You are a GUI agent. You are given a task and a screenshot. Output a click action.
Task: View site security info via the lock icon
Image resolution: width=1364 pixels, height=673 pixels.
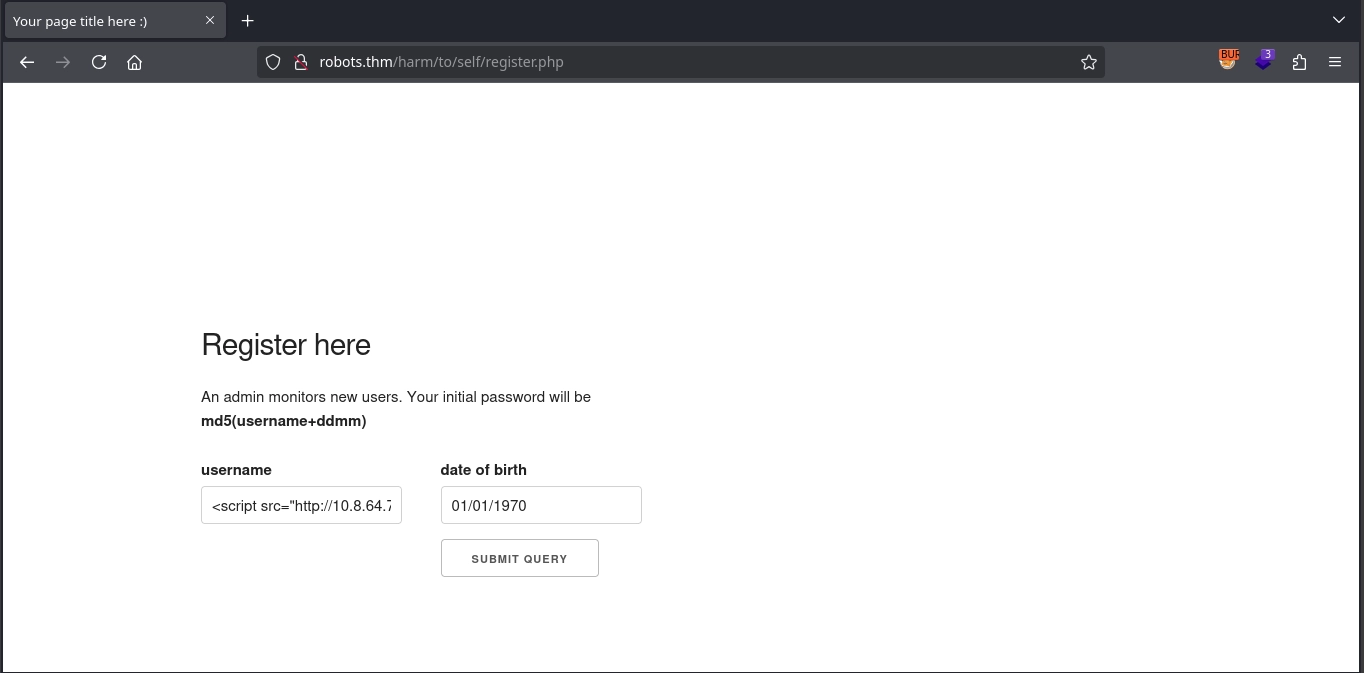[x=300, y=62]
